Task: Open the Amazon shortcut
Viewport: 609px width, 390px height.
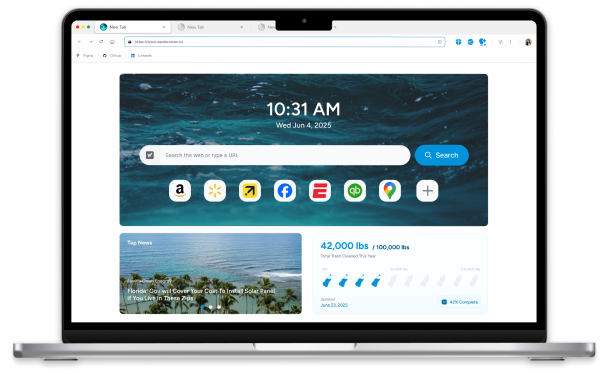Action: pos(180,191)
